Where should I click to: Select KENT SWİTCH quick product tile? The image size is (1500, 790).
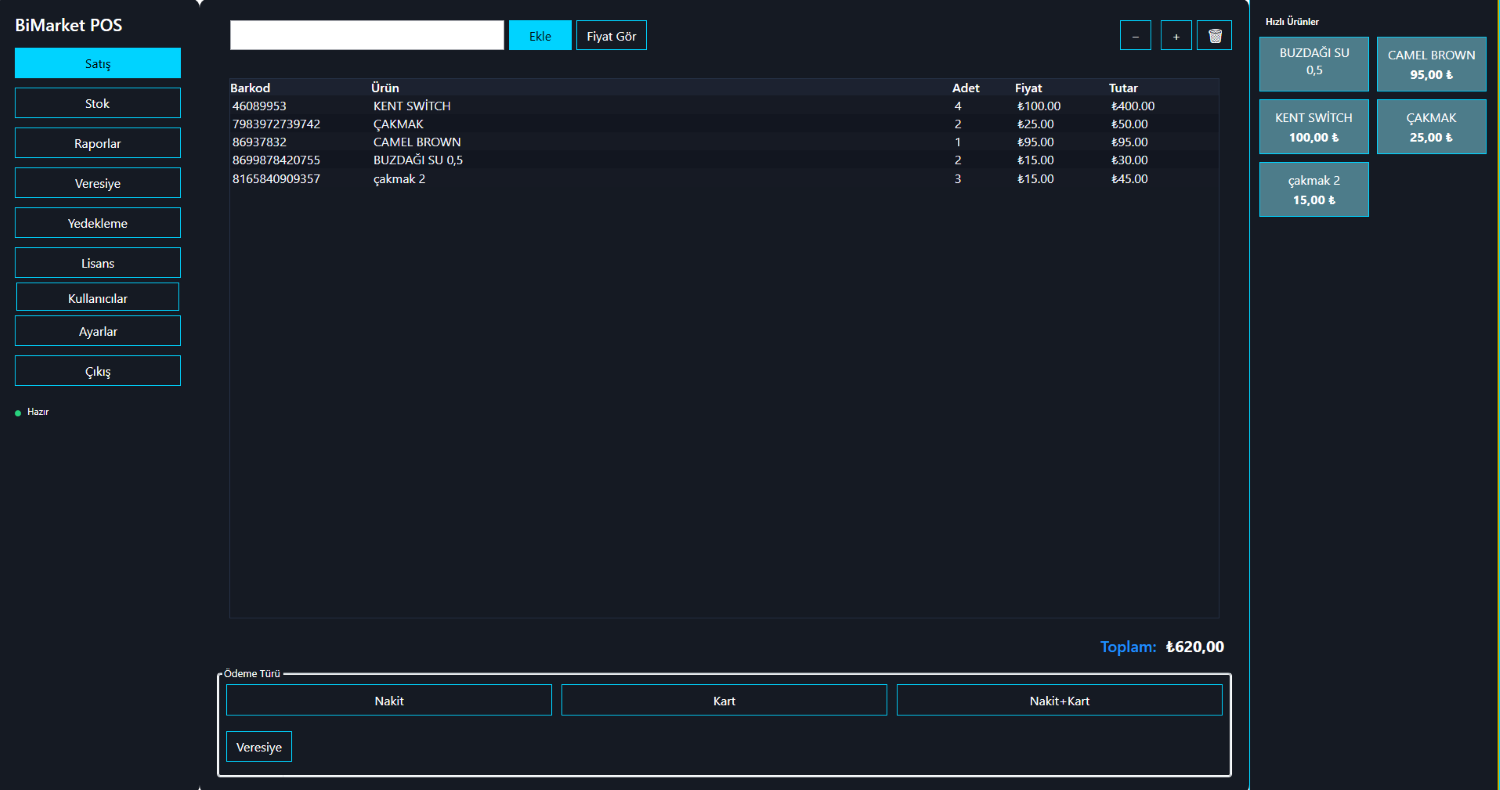click(x=1314, y=127)
